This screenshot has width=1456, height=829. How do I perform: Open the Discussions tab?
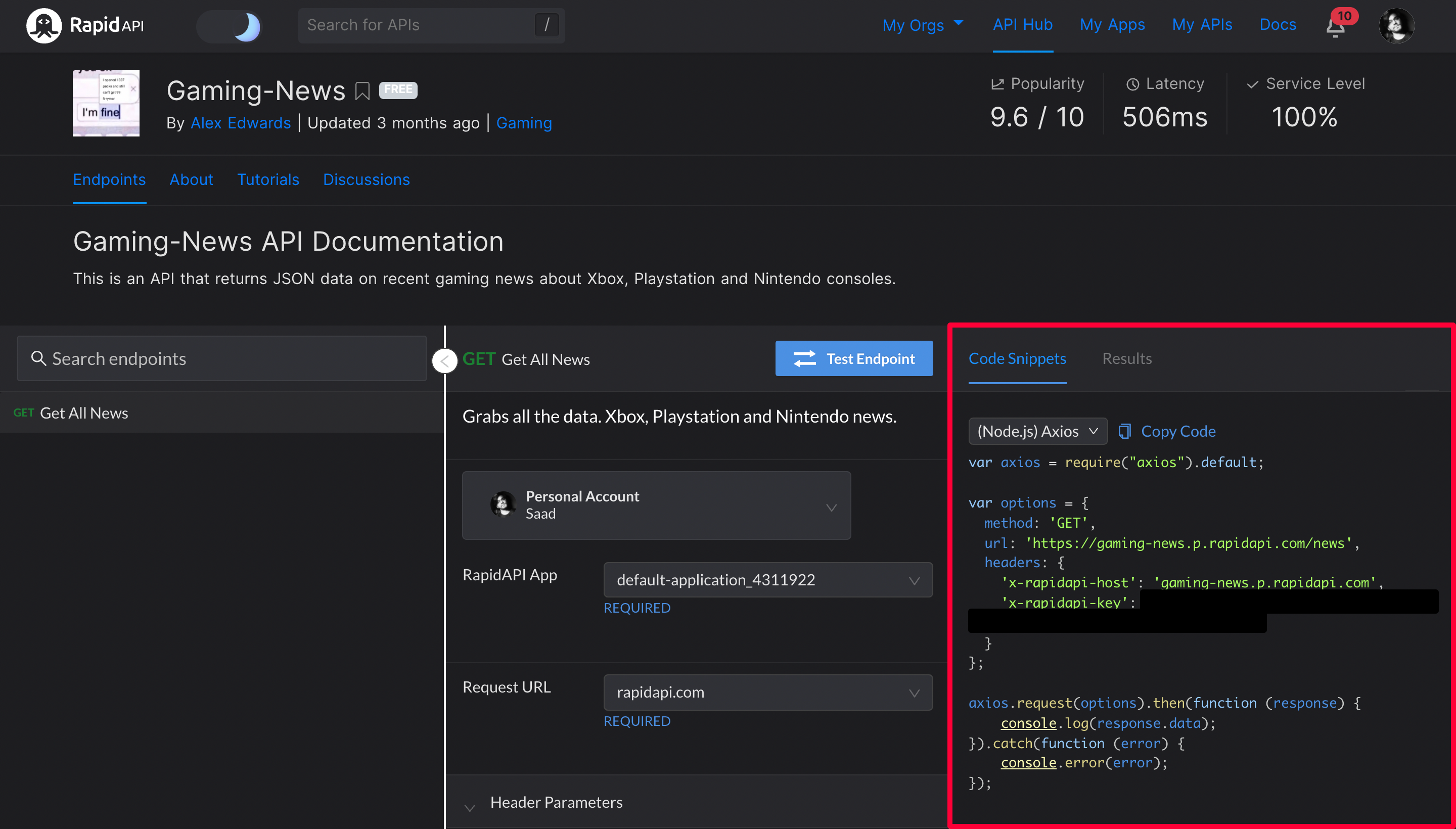(x=366, y=179)
